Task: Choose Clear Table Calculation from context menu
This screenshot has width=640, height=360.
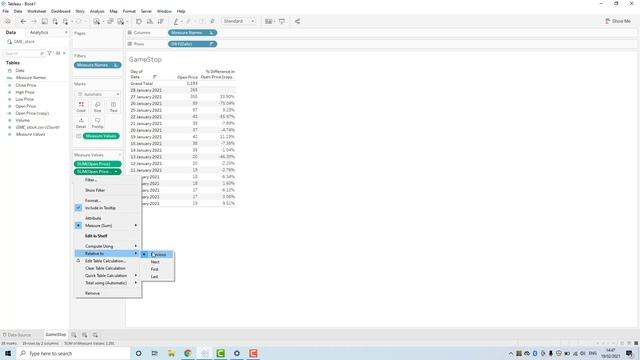Action: pos(108,268)
